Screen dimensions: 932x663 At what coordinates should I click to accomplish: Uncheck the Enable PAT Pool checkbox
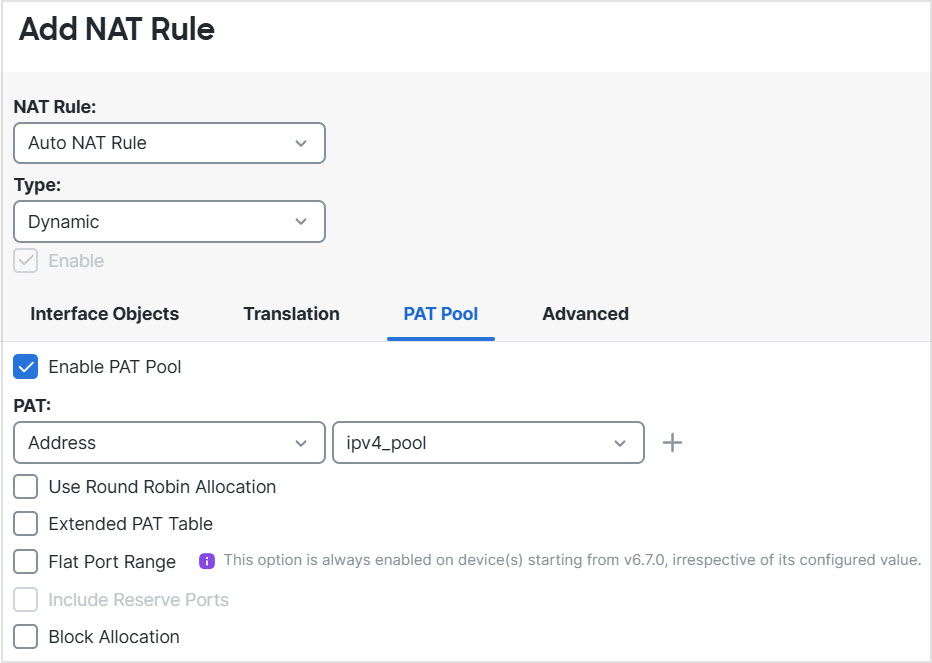[x=26, y=367]
